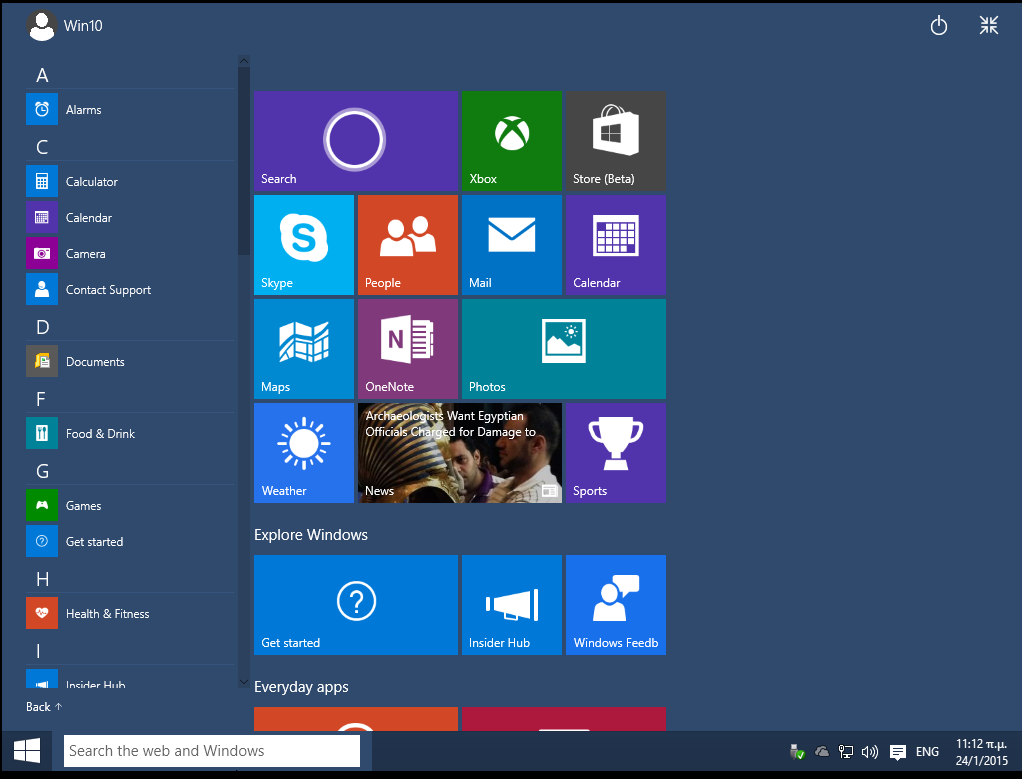The image size is (1022, 779).
Task: Open the Action Center notifications icon
Action: (x=898, y=752)
